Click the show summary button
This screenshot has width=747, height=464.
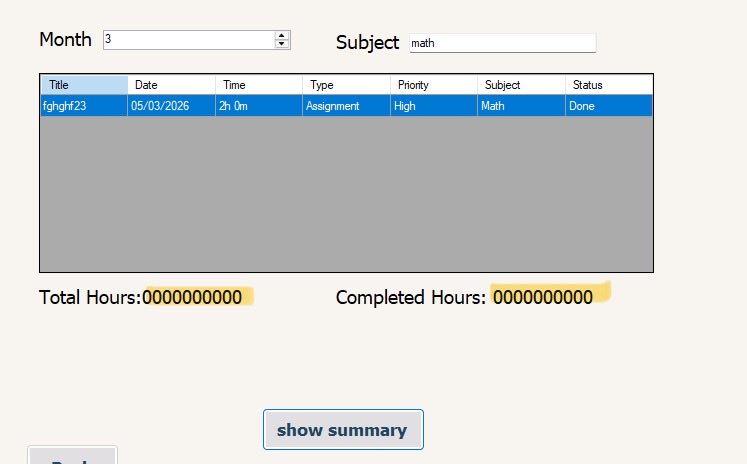343,429
